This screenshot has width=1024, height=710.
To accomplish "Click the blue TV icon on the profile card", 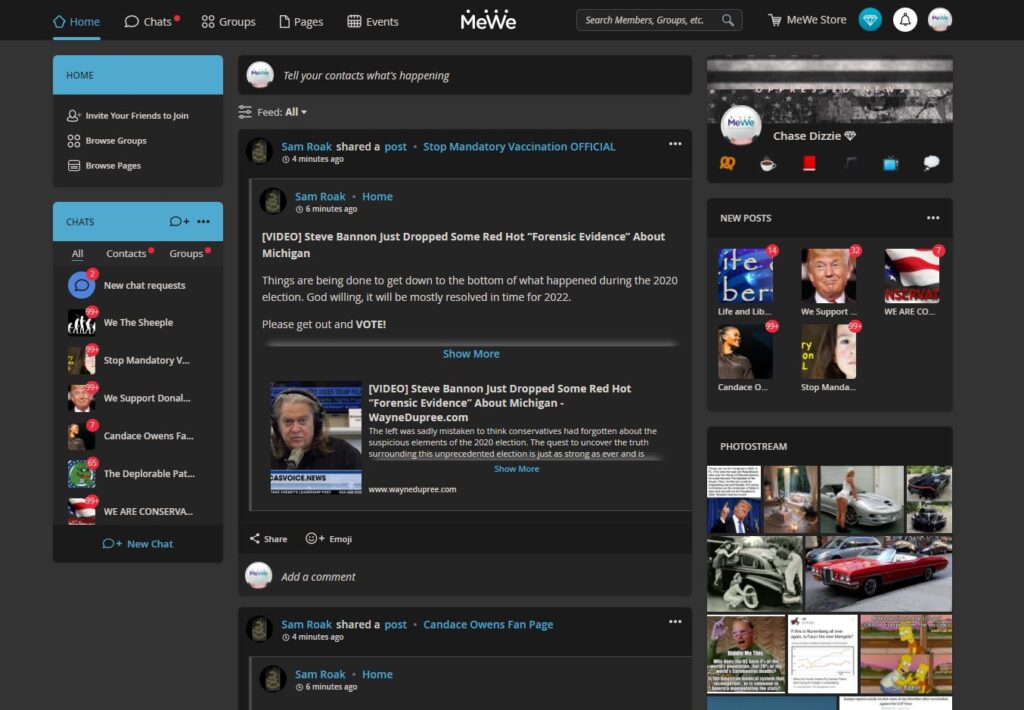I will coord(891,163).
